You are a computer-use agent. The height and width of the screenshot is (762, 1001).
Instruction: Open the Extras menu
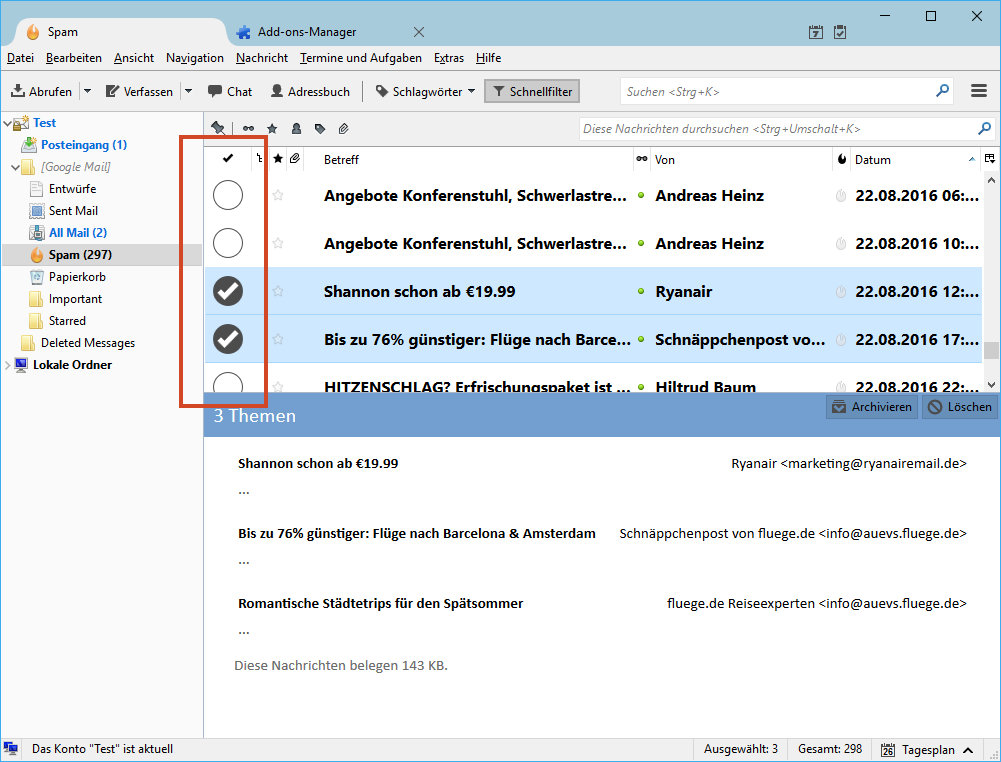tap(449, 58)
